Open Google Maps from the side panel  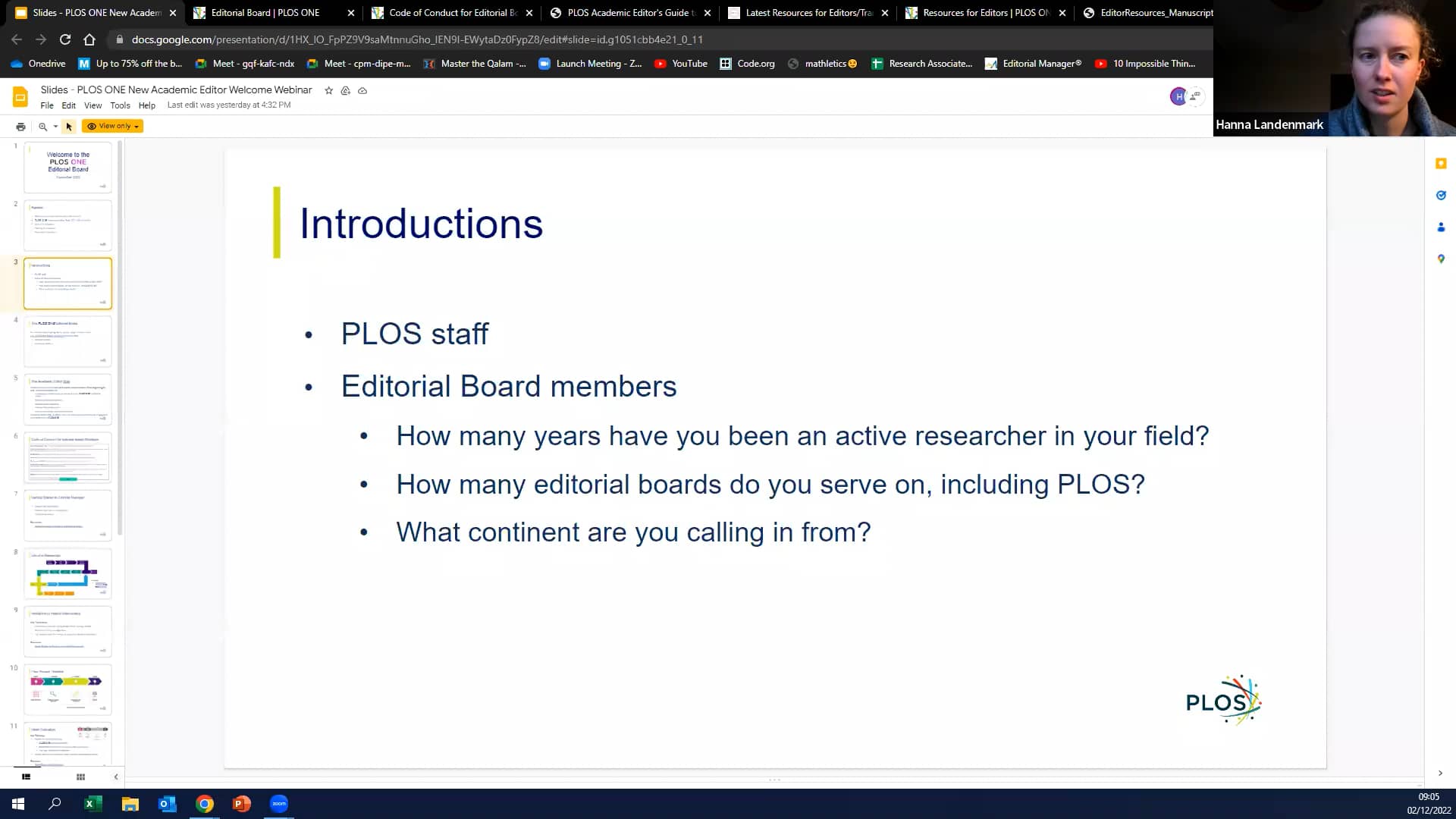tap(1441, 259)
